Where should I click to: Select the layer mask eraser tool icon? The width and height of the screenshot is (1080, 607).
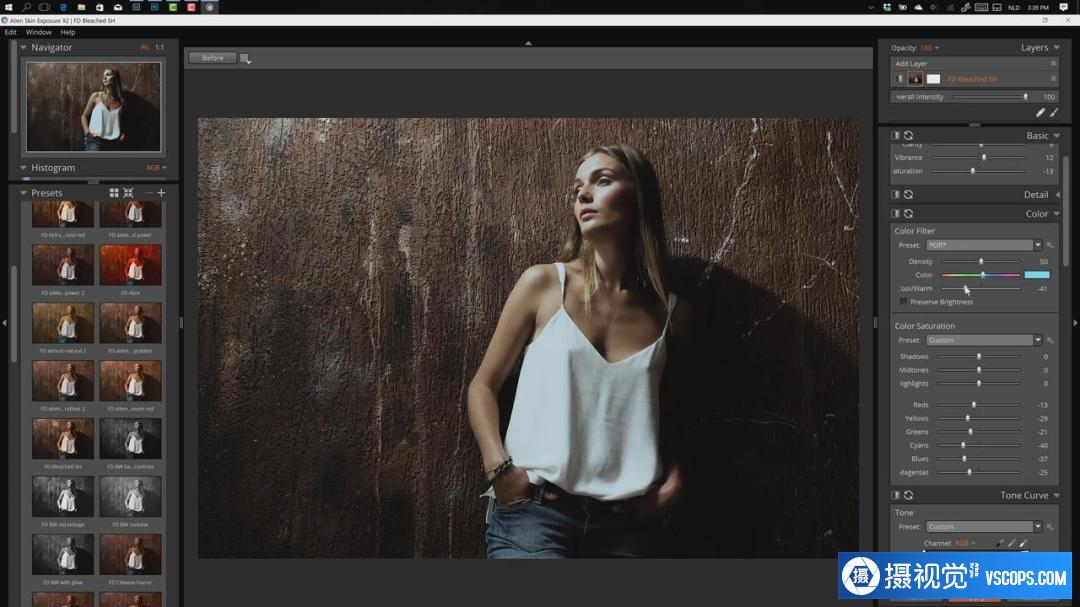1041,112
